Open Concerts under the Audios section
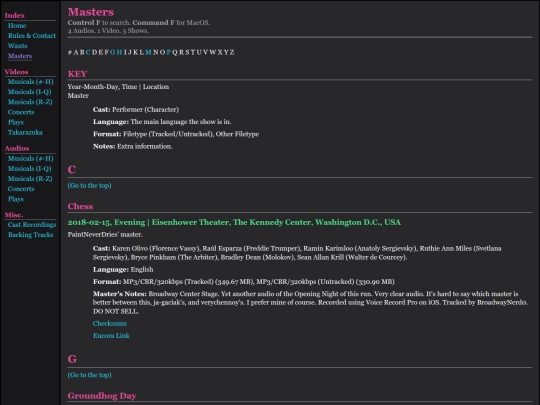The image size is (540, 405). click(x=21, y=189)
